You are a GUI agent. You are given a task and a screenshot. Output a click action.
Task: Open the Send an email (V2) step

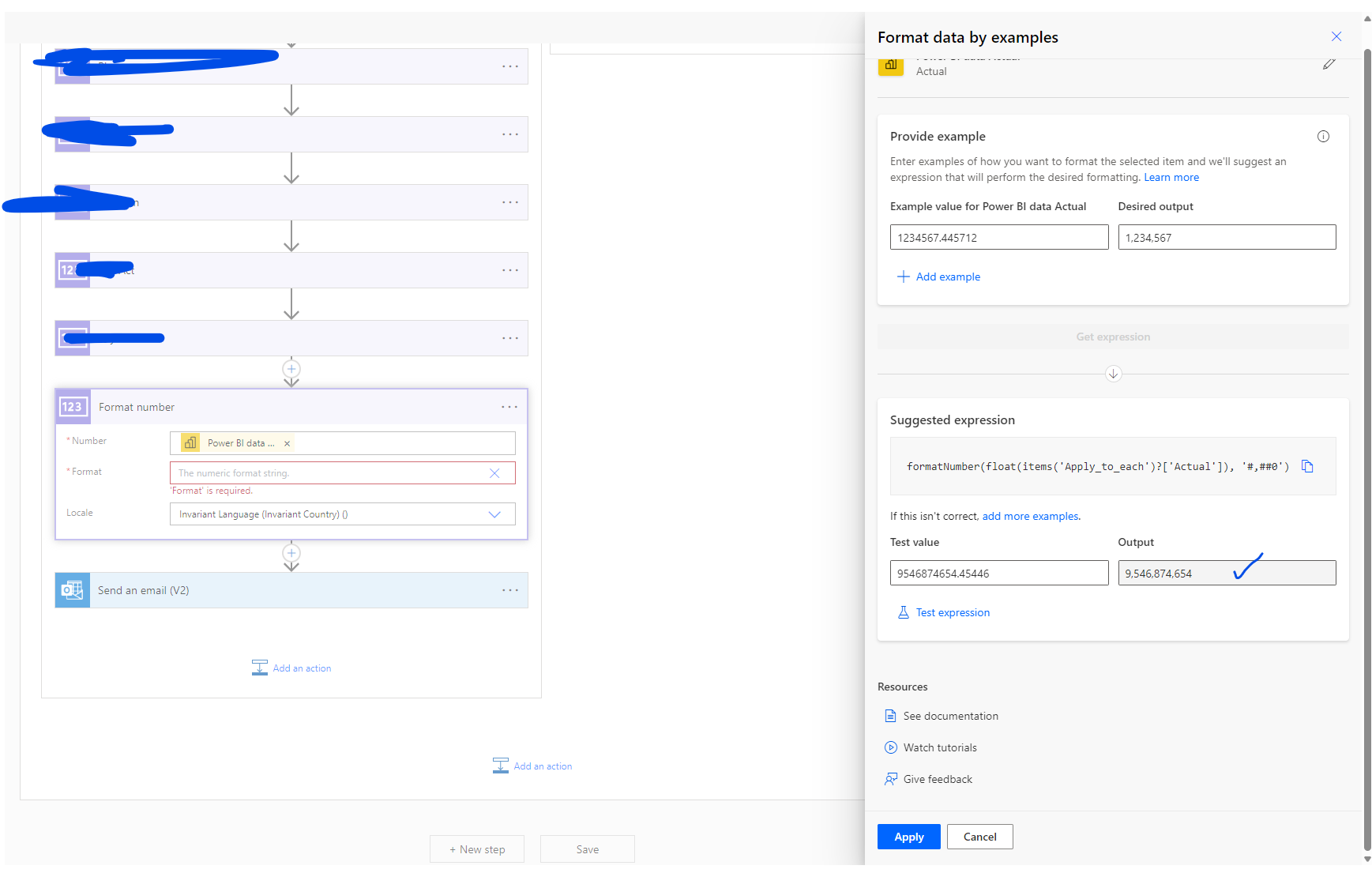coord(291,590)
